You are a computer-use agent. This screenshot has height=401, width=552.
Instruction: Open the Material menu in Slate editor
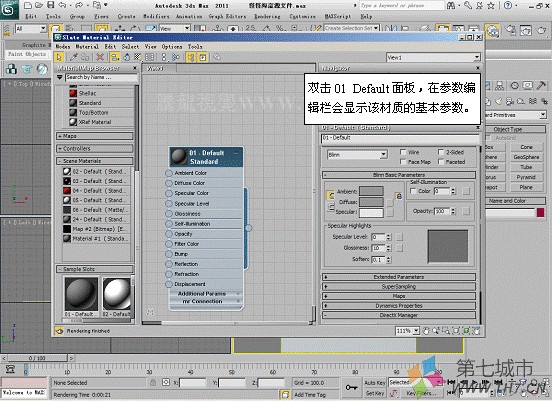(87, 46)
